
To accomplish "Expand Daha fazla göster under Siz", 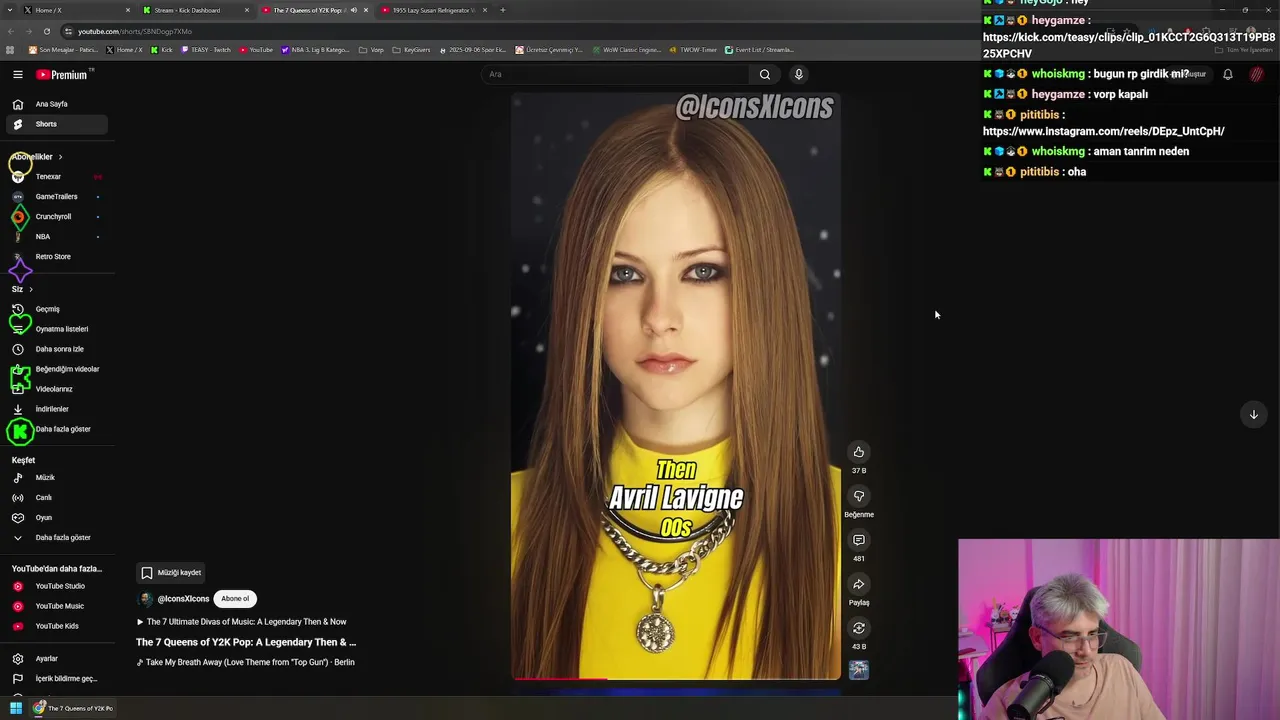I will pos(58,429).
